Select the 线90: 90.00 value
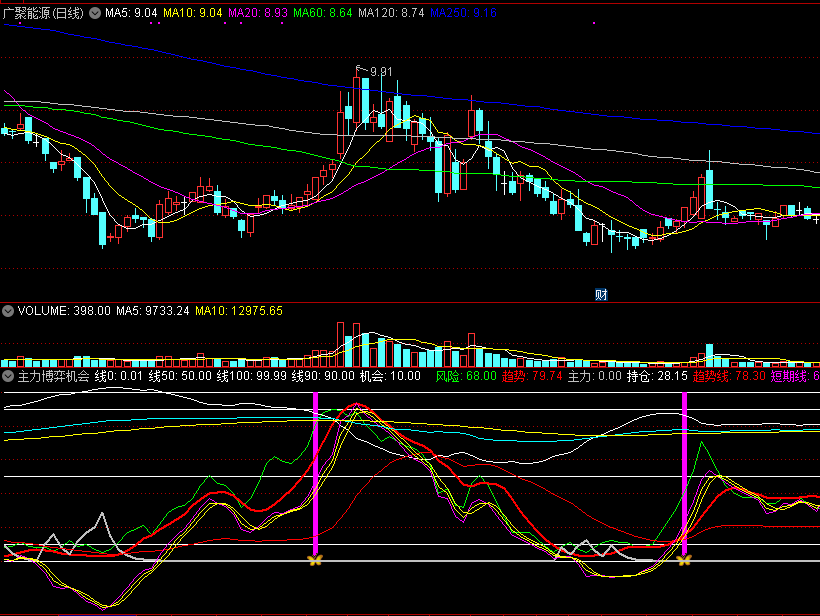820x616 pixels. [323, 376]
